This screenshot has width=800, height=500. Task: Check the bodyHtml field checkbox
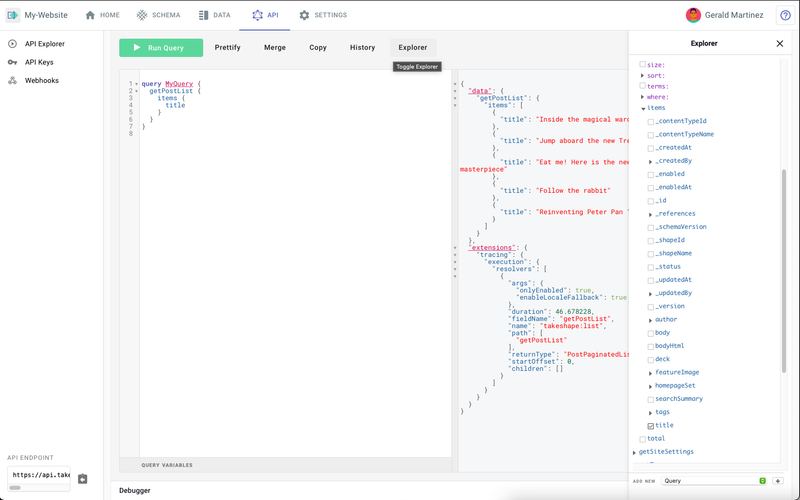(x=651, y=346)
